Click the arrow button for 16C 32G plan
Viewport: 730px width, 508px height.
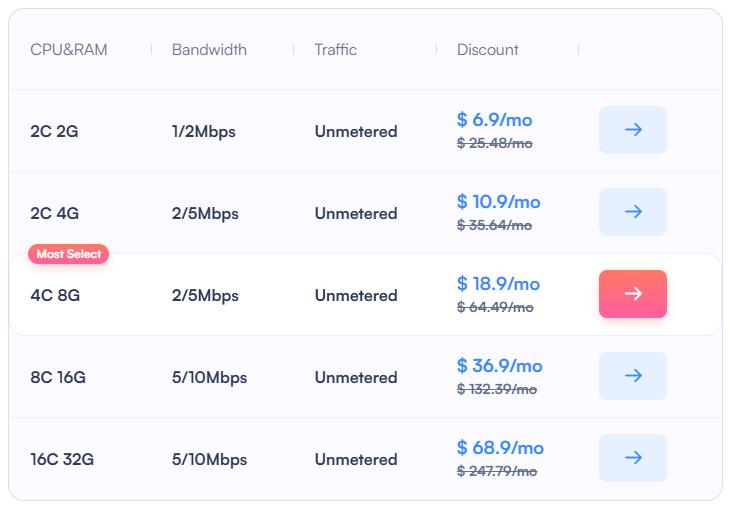632,458
